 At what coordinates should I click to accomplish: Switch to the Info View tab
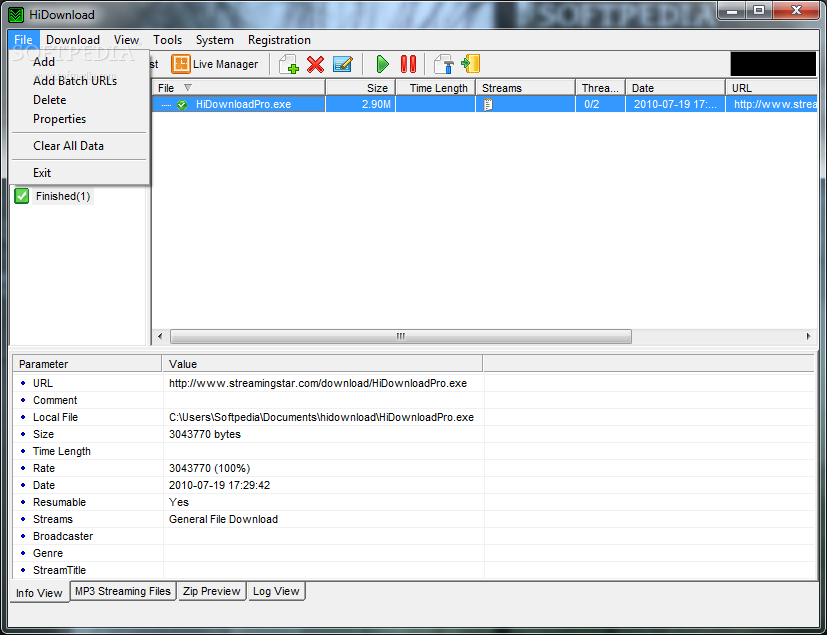pos(39,593)
